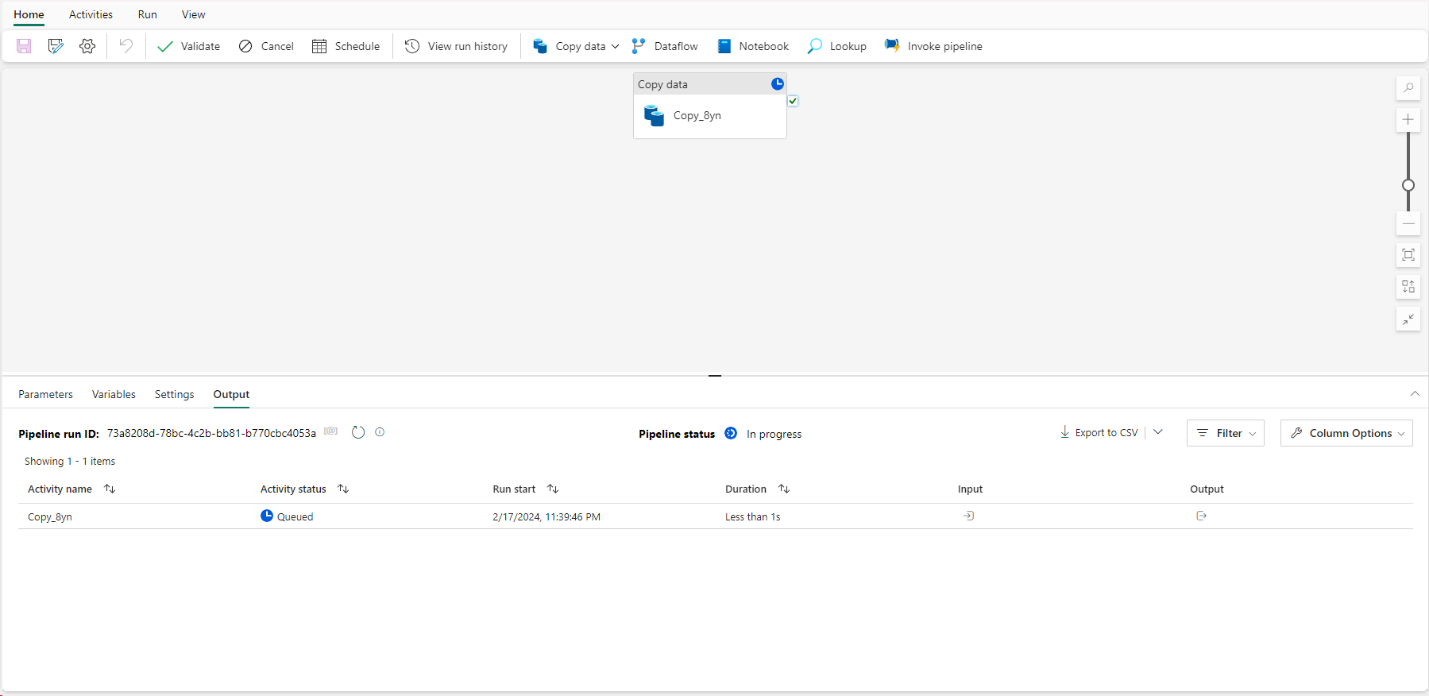
Task: Open the Parameters tab
Action: click(x=46, y=394)
